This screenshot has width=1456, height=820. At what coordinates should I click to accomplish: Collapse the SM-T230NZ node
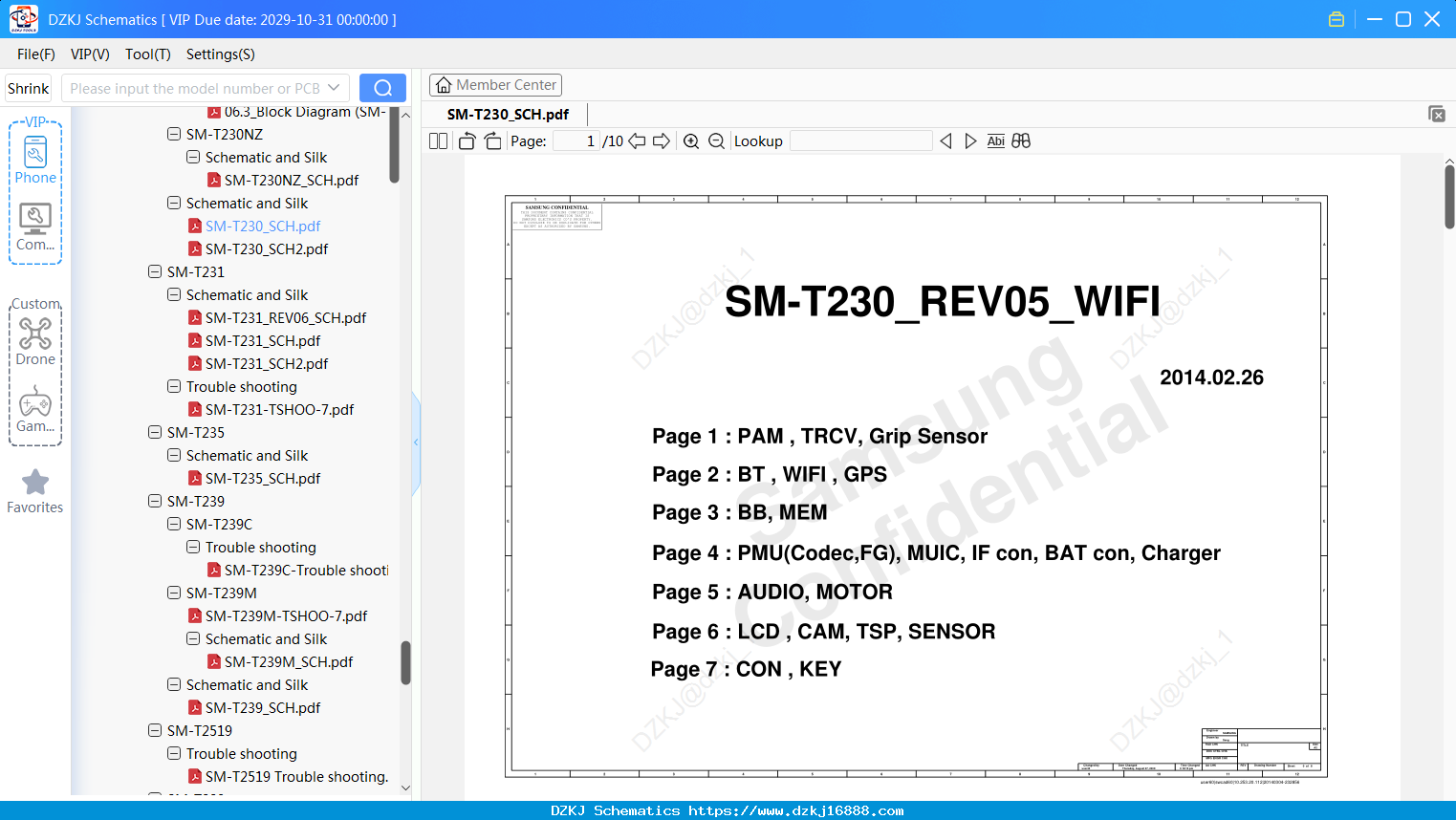tap(174, 134)
